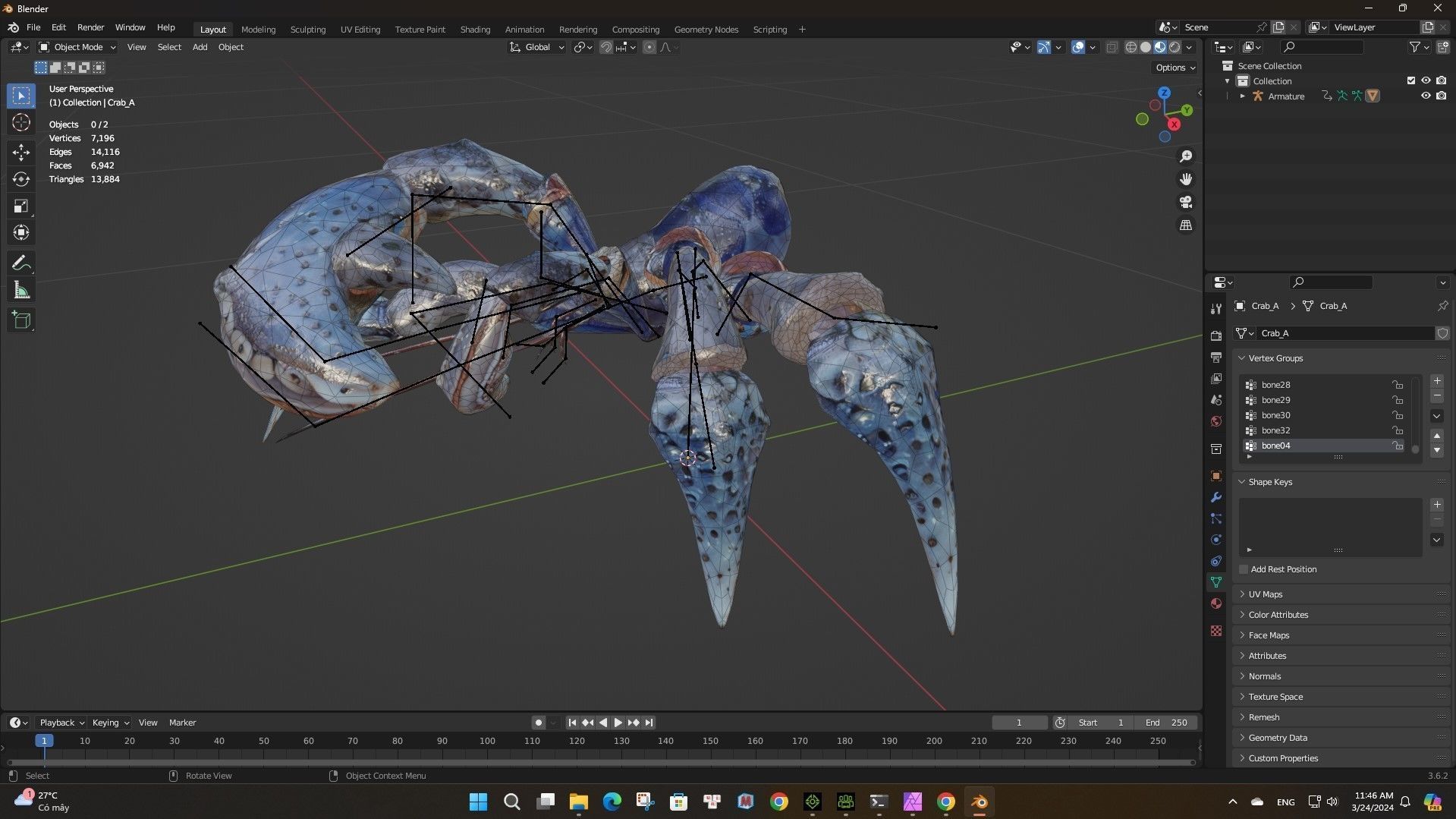Open the Object Mode dropdown
The width and height of the screenshot is (1456, 819).
(x=77, y=47)
